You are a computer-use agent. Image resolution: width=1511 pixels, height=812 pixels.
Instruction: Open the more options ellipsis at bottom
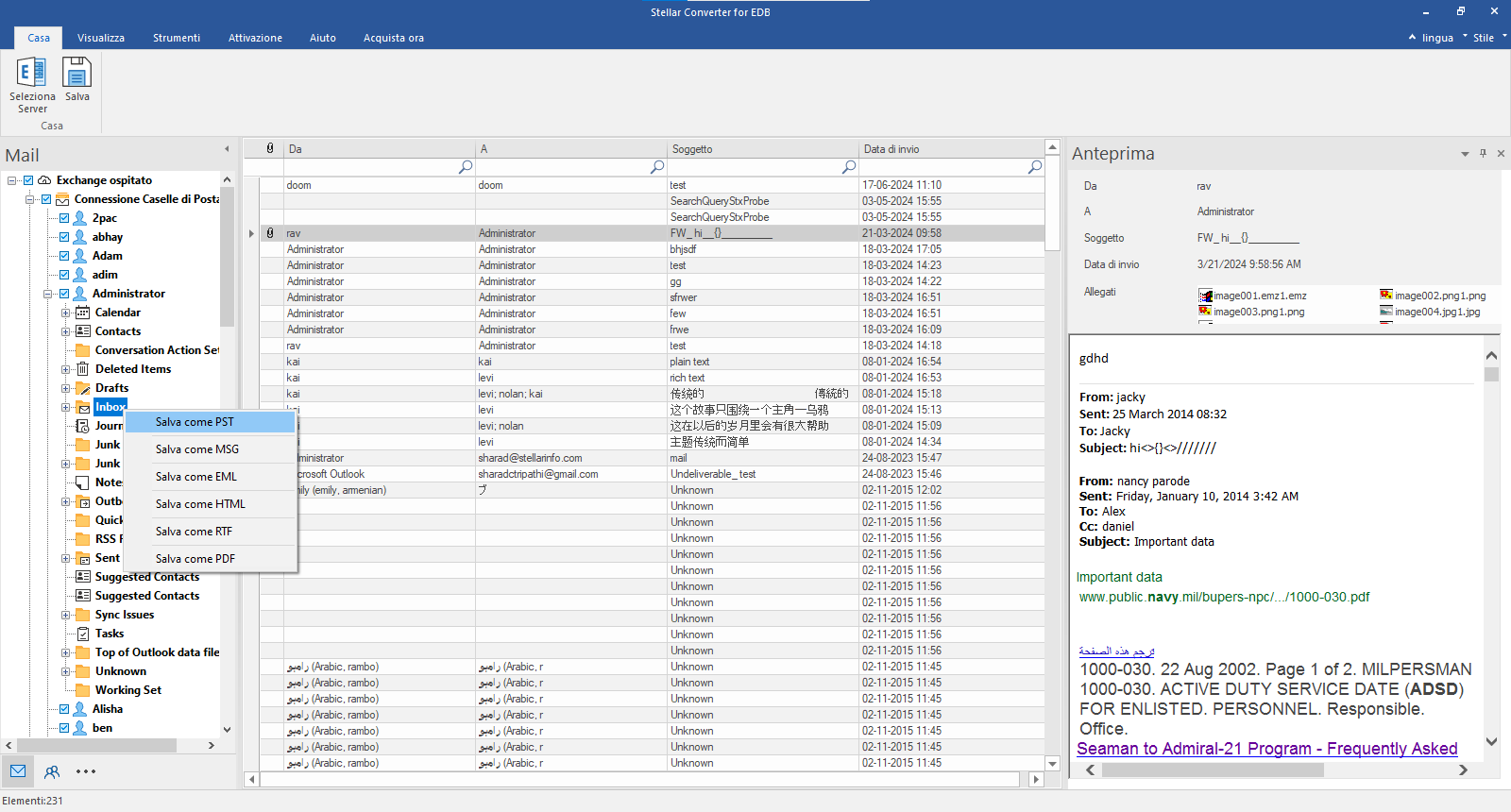[86, 771]
